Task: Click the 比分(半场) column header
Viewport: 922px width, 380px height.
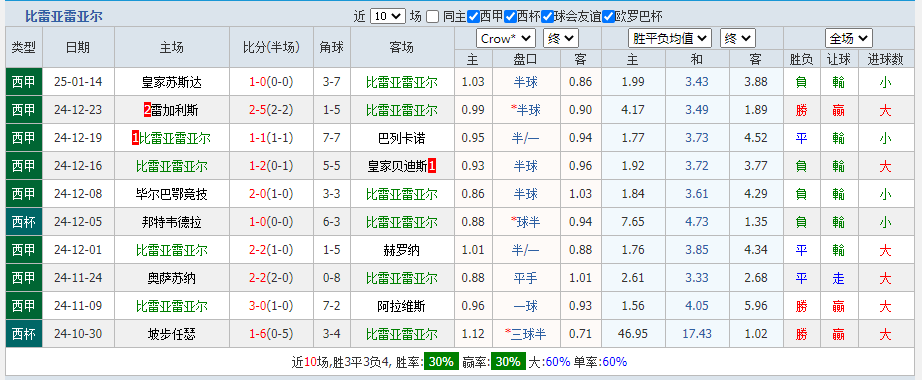Action: tap(271, 47)
